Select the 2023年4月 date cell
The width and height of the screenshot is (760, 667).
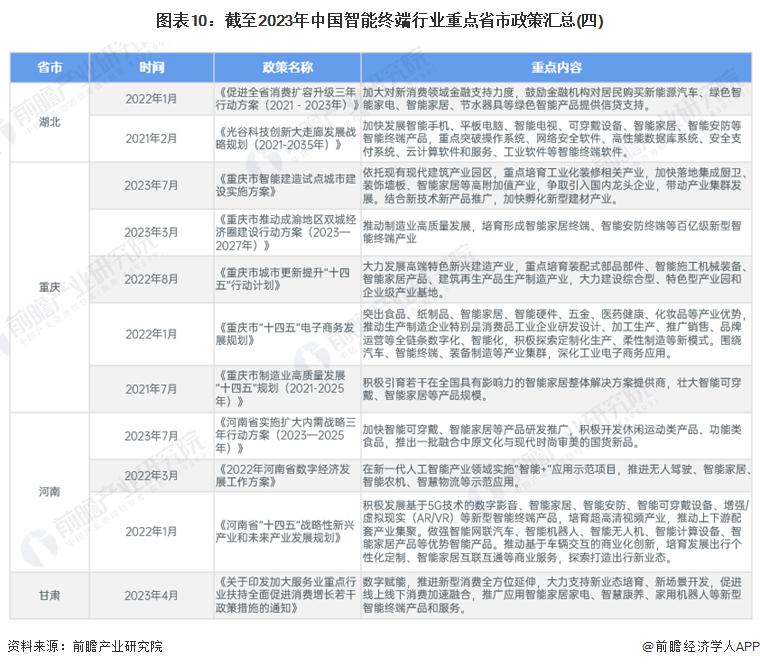pyautogui.click(x=151, y=593)
